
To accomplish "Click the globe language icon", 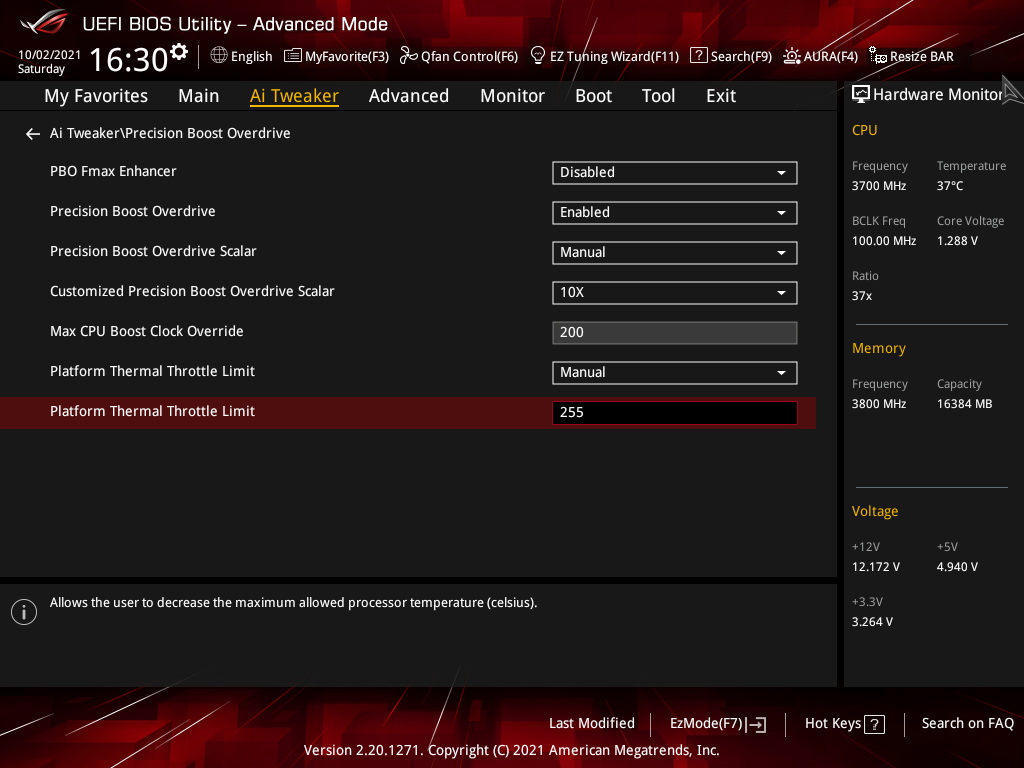I will coord(219,56).
